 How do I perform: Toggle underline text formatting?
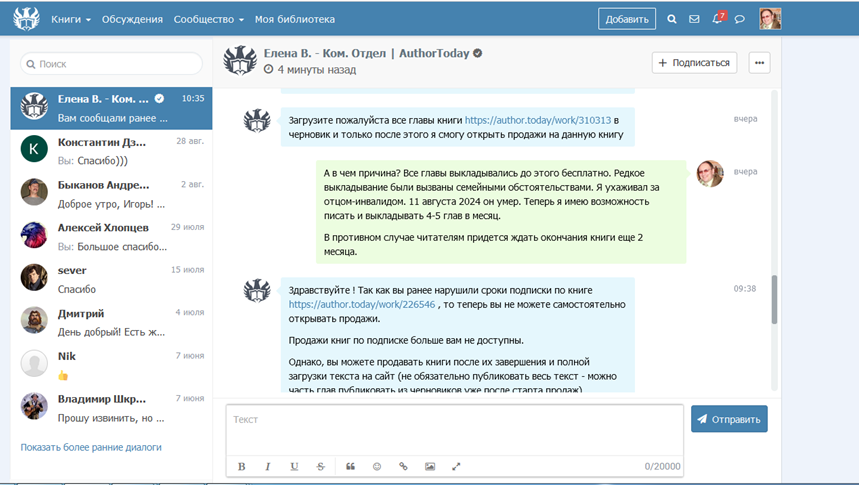click(294, 466)
